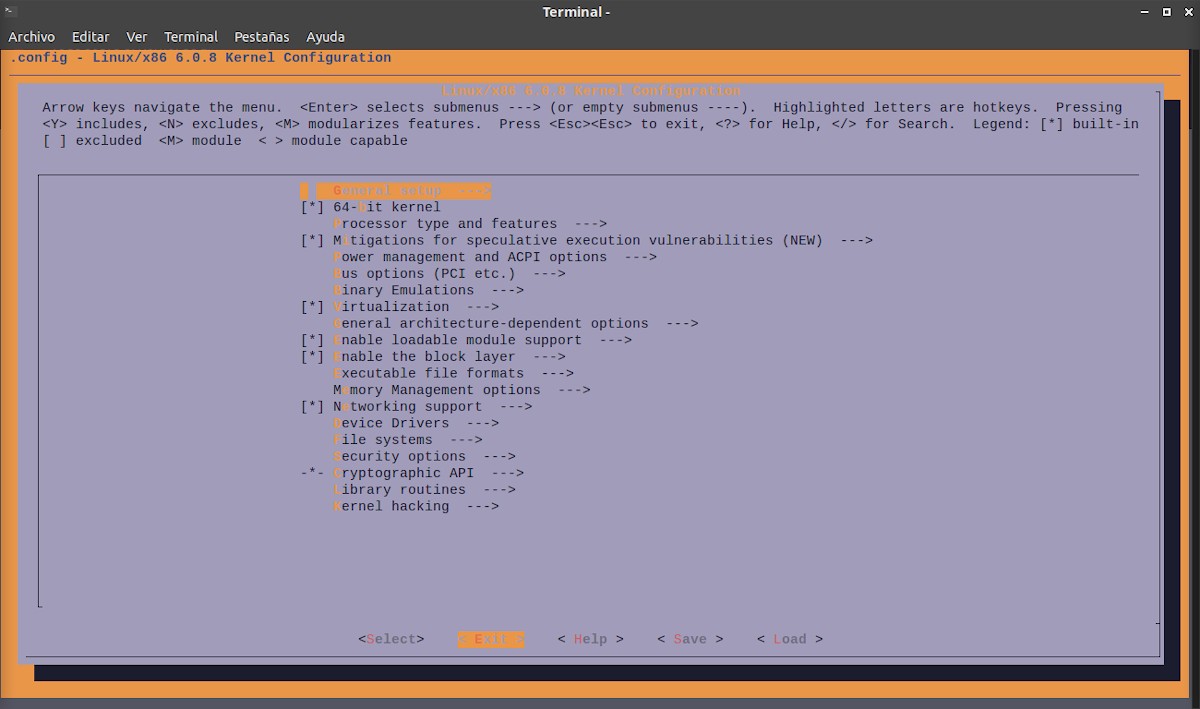Expand Power management and ACPI options arrow
The width and height of the screenshot is (1200, 709).
[x=640, y=257]
